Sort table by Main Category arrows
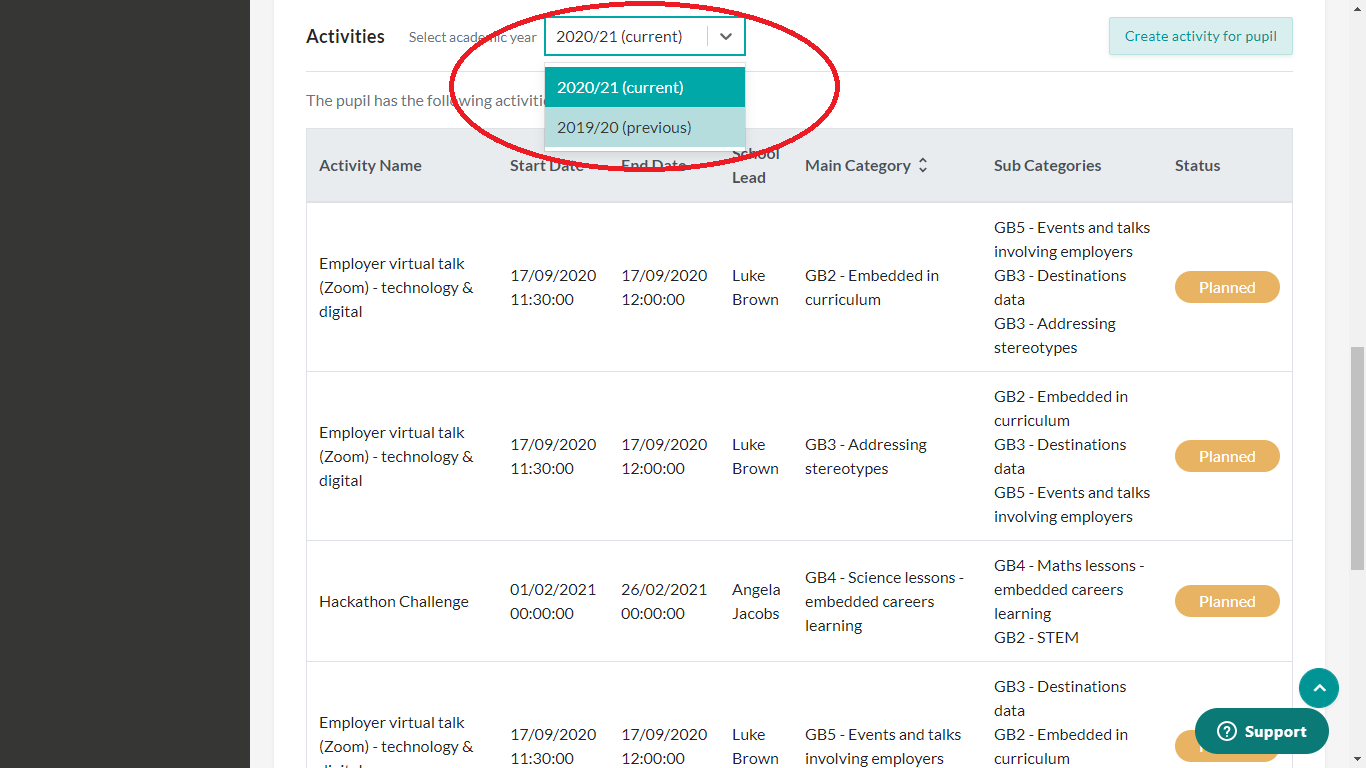The height and width of the screenshot is (768, 1366). (x=923, y=166)
